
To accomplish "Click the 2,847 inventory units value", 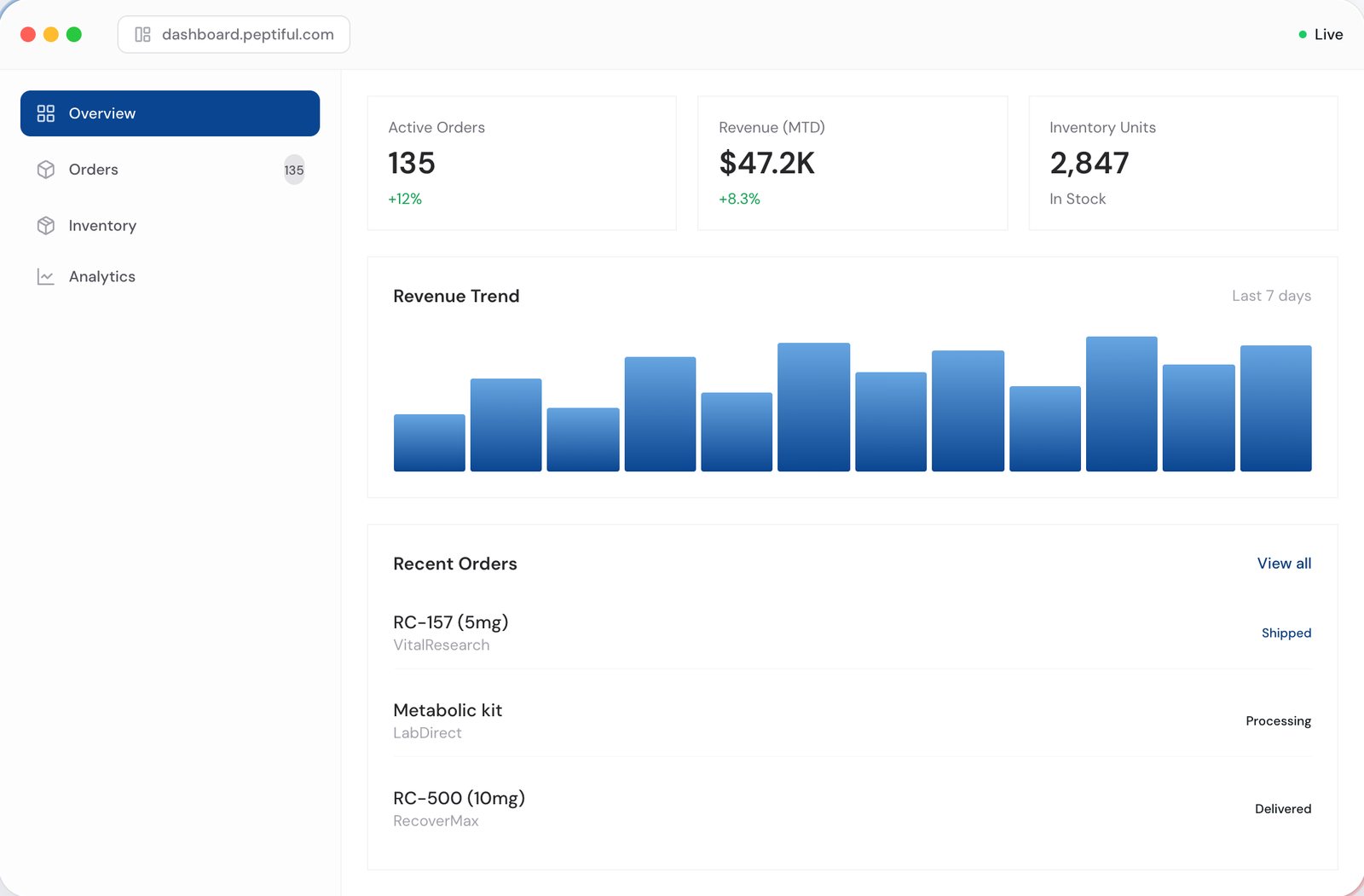I will (1089, 163).
